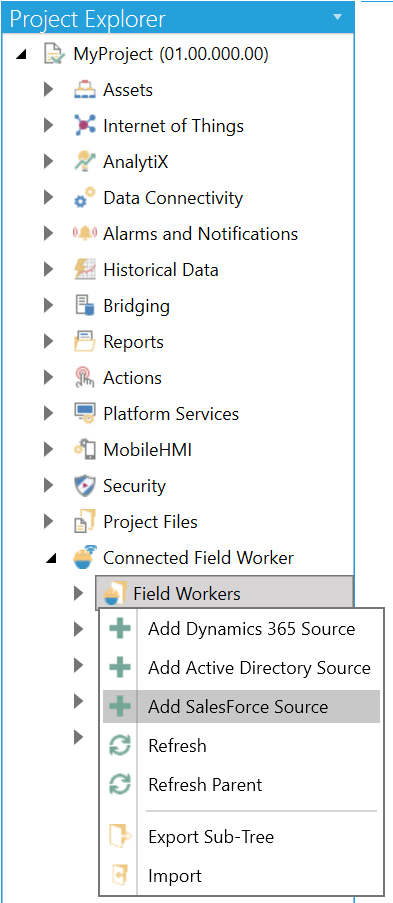Image resolution: width=393 pixels, height=903 pixels.
Task: Collapse the Connected Field Worker node
Action: (x=51, y=559)
